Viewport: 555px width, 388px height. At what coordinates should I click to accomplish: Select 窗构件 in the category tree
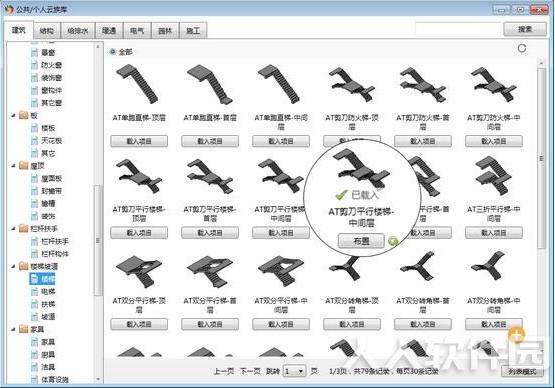51,90
